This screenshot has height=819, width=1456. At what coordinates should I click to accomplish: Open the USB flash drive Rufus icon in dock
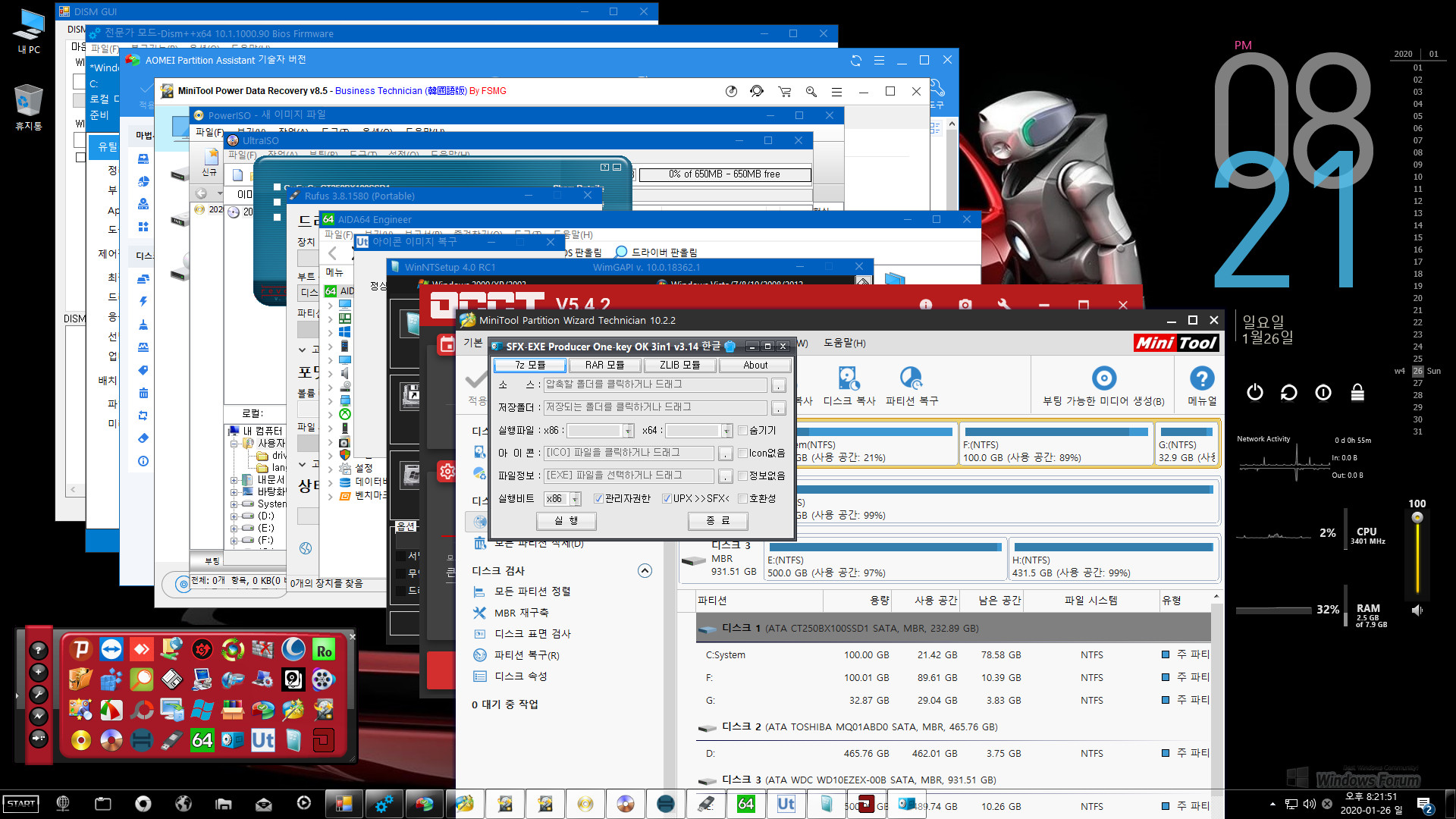pos(172,740)
